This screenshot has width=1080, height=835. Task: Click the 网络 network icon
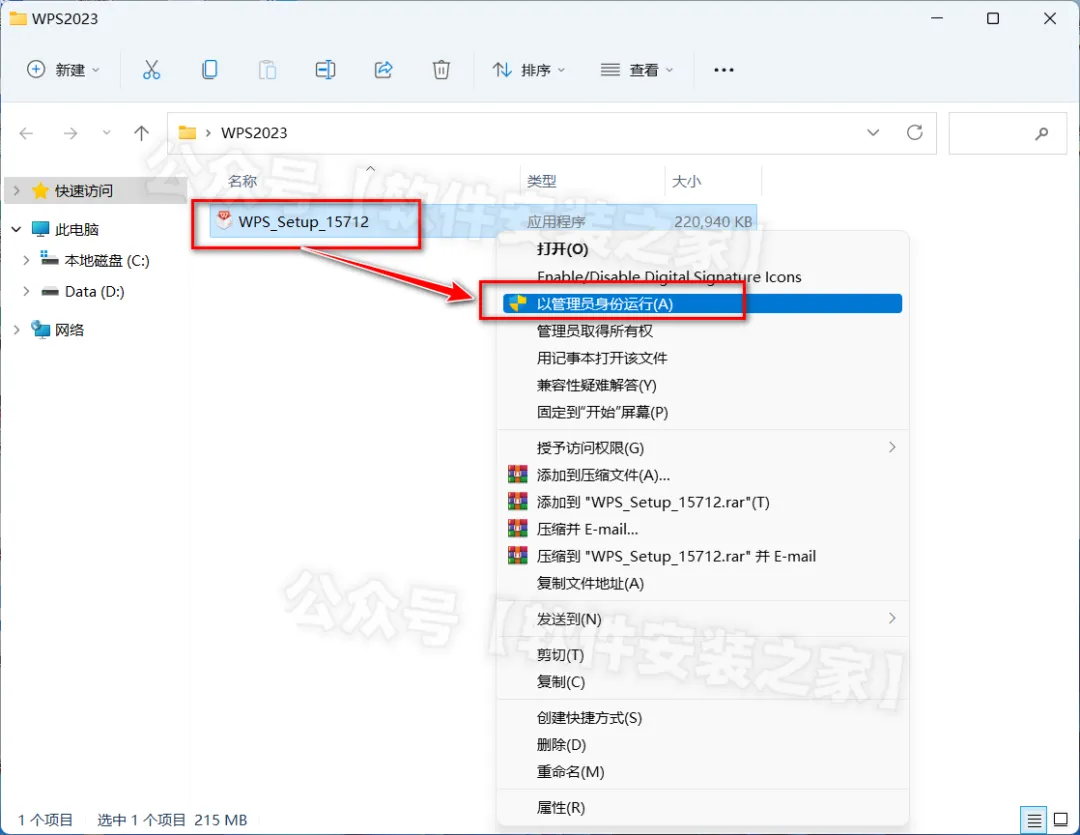click(x=41, y=329)
